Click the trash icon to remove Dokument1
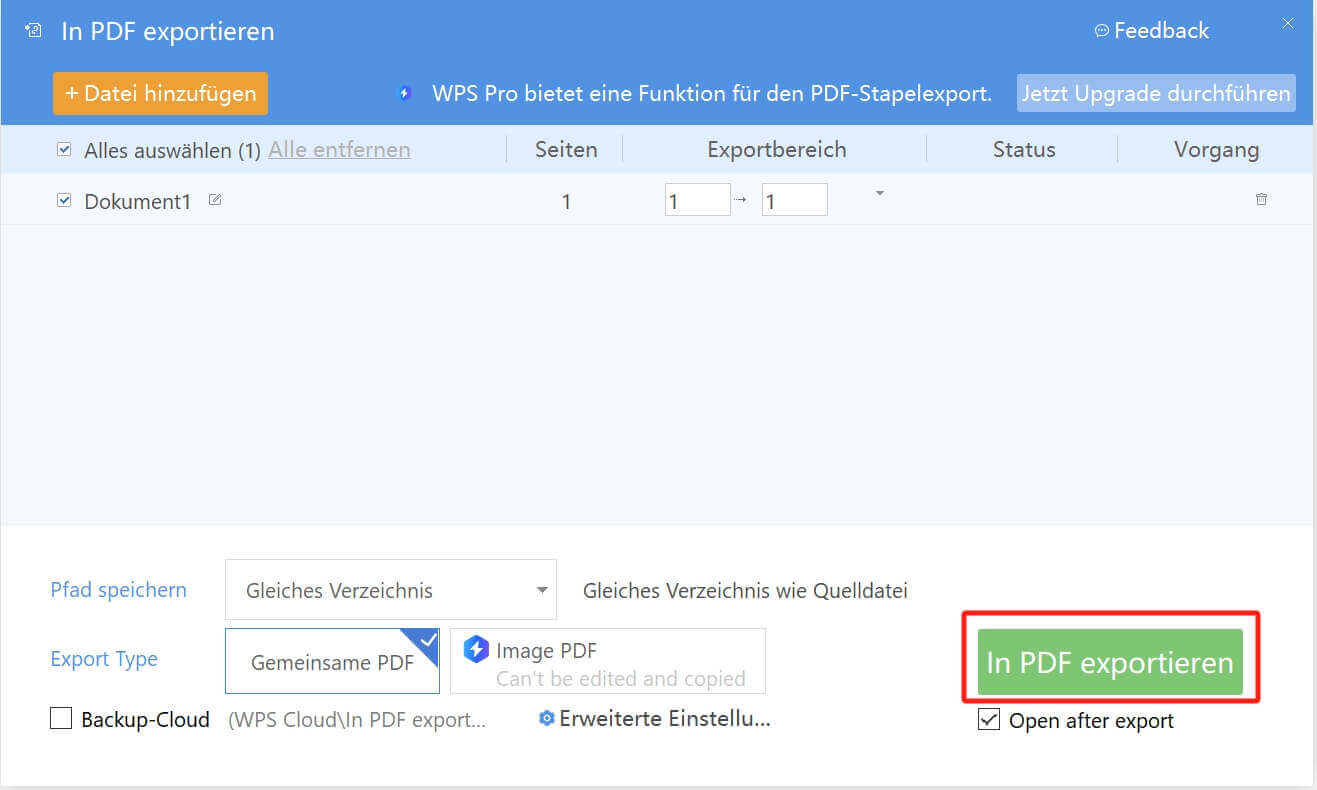 [x=1261, y=199]
